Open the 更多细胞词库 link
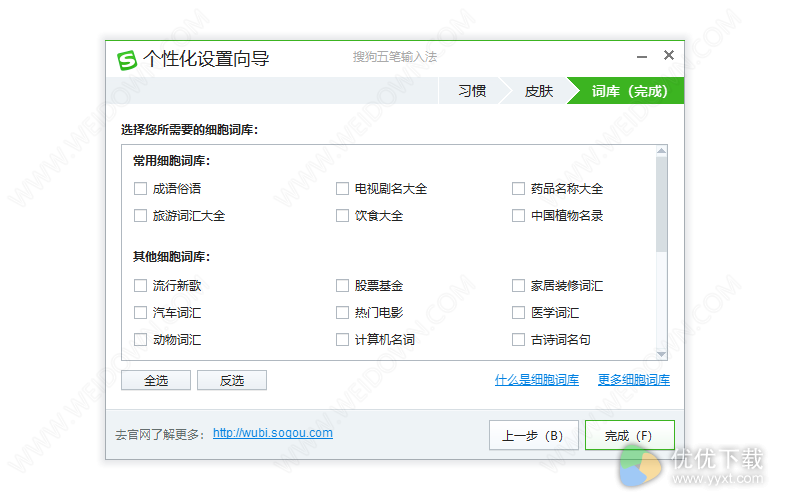Image resolution: width=790 pixels, height=500 pixels. point(634,380)
